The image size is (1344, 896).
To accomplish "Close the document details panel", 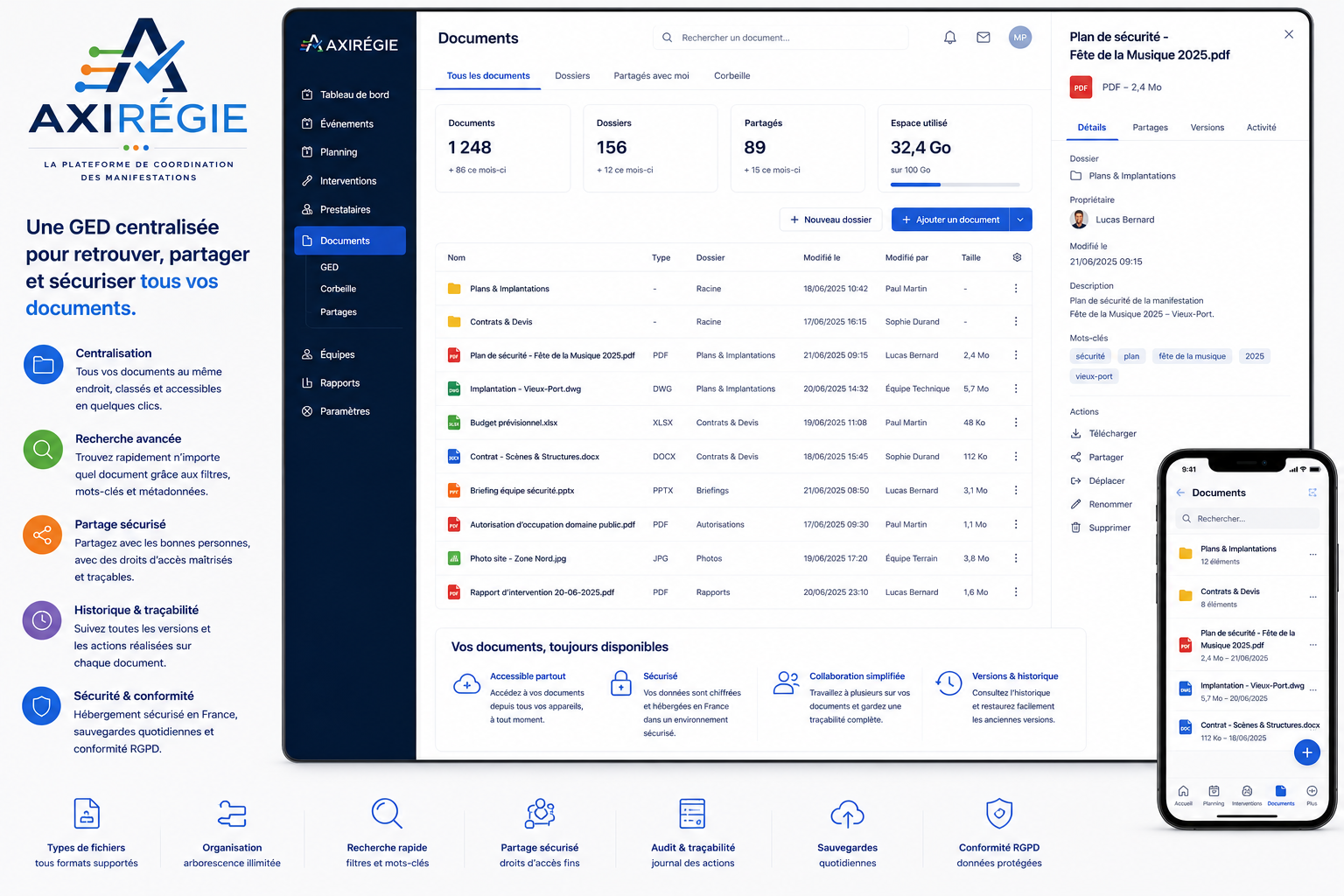I will point(1289,34).
